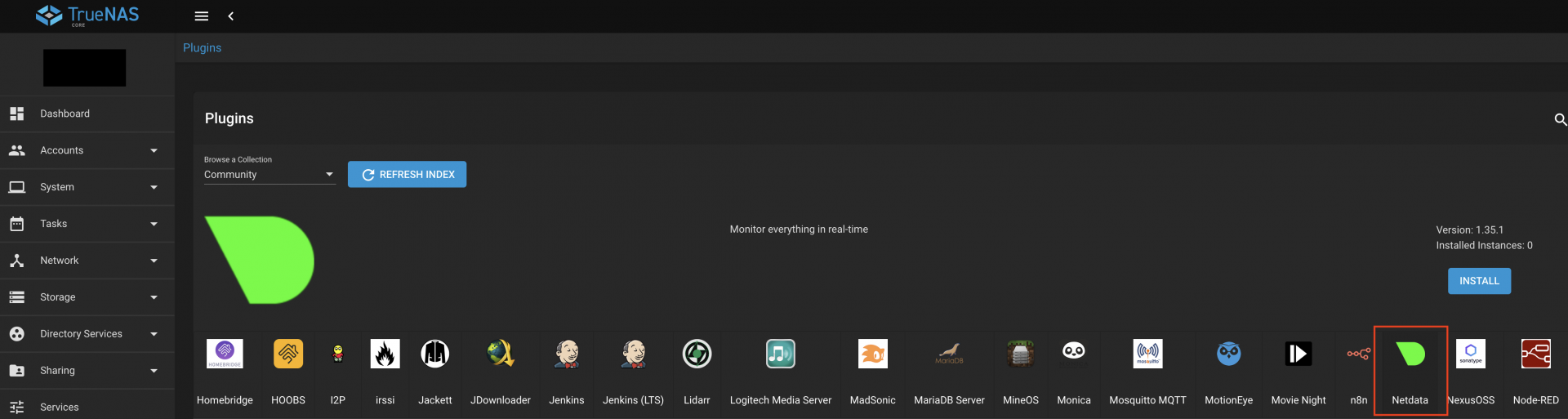
Task: Pick the MineOS plugin icon
Action: 1021,354
